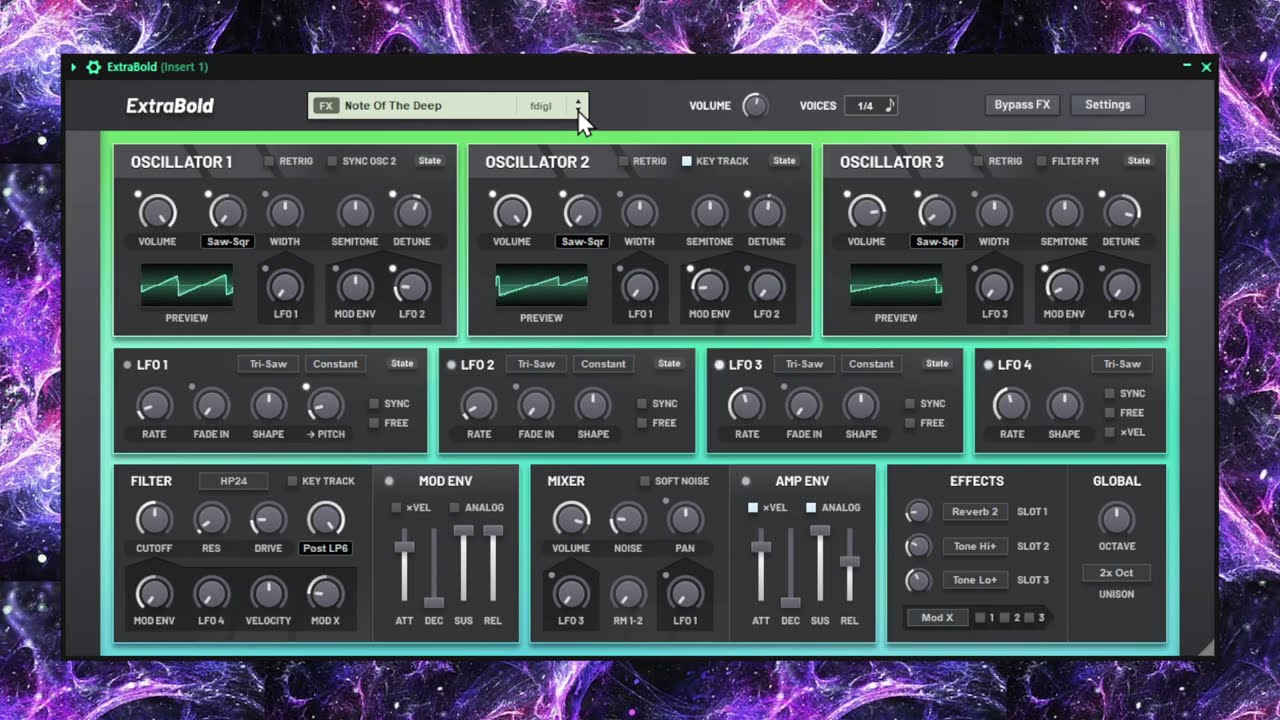Click Effects Slot 1 amount knob

pos(917,512)
